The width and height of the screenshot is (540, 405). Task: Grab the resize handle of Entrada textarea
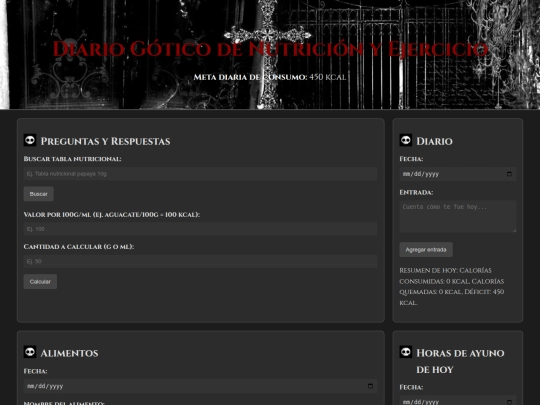(x=514, y=230)
